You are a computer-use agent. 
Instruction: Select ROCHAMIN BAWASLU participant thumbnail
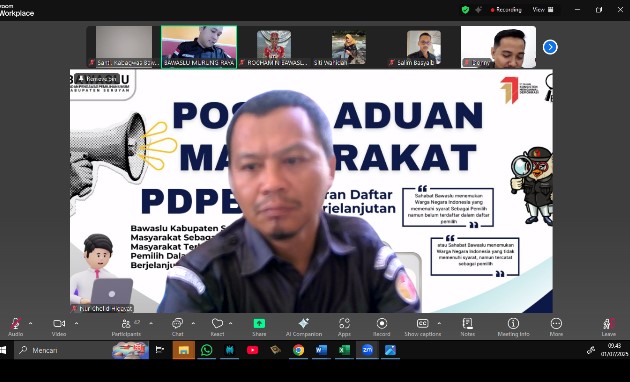coord(274,47)
